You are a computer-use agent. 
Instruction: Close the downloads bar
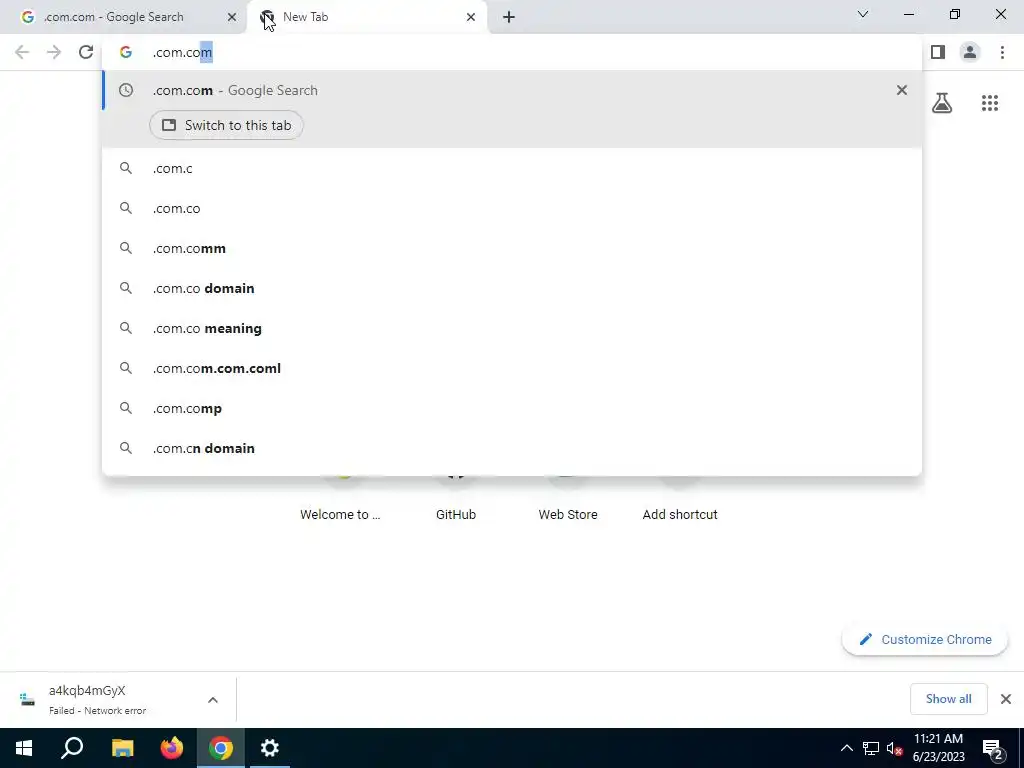pos(1006,699)
